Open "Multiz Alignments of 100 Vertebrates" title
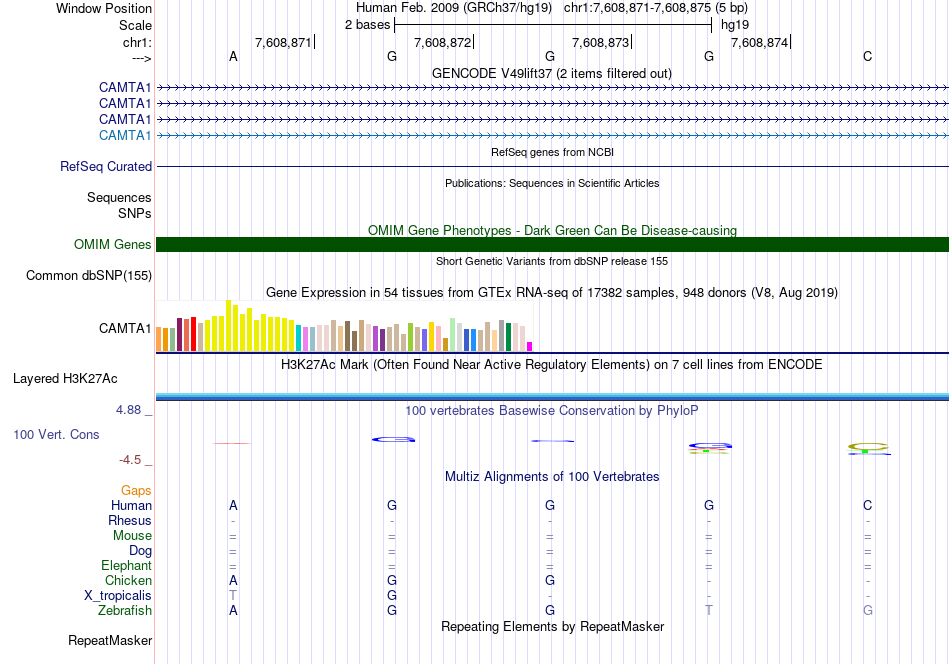This screenshot has height=664, width=950. coord(552,477)
